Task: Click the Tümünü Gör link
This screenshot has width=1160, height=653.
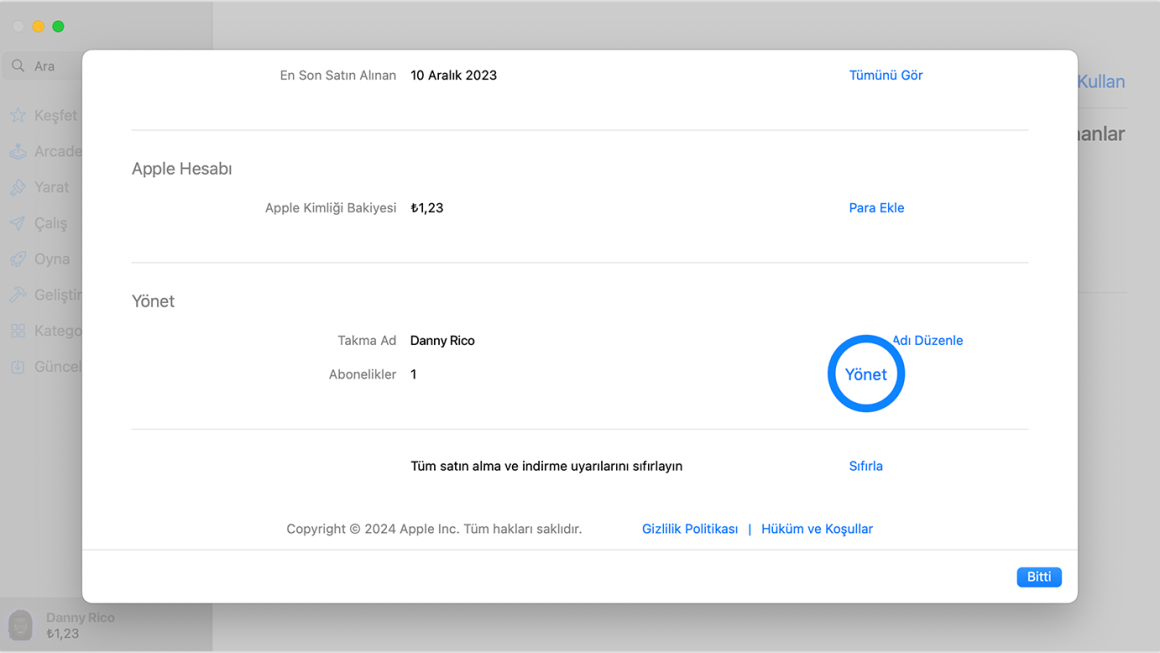Action: click(x=886, y=75)
